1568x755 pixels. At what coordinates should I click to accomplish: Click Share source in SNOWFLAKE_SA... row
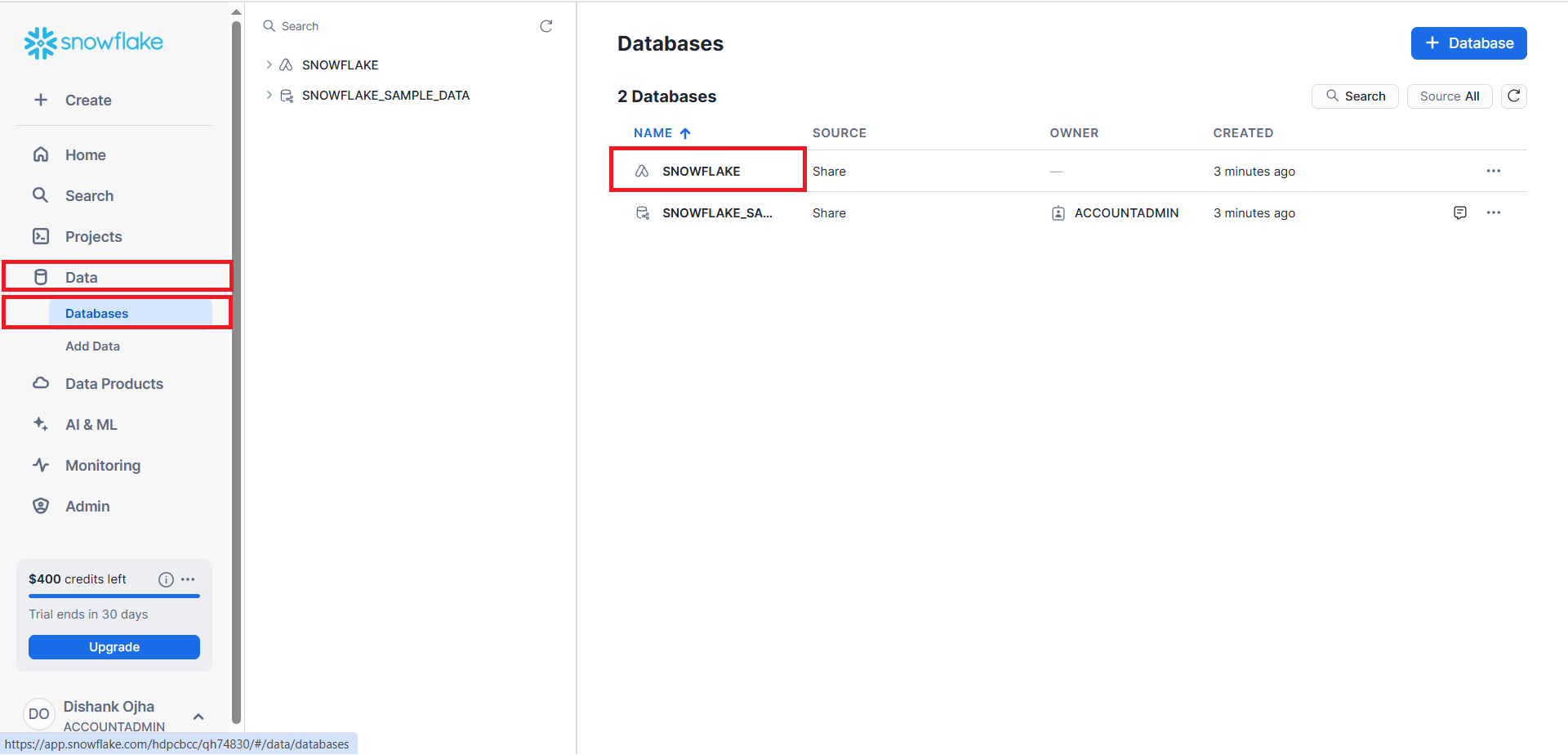tap(829, 212)
